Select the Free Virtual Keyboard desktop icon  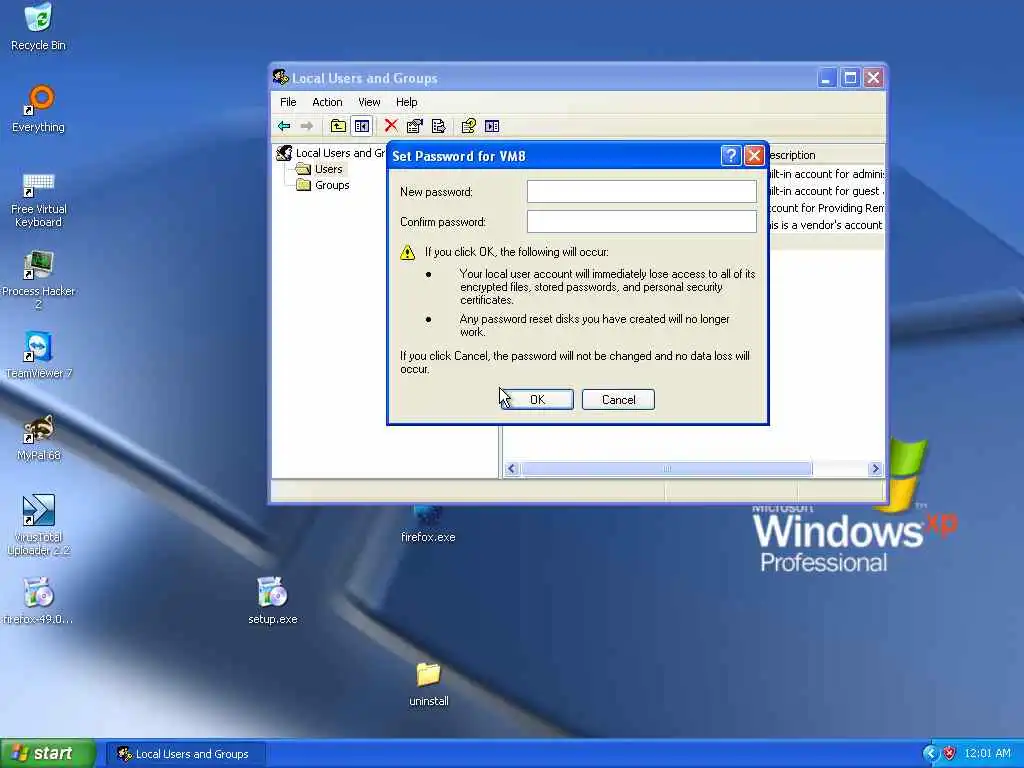38,199
